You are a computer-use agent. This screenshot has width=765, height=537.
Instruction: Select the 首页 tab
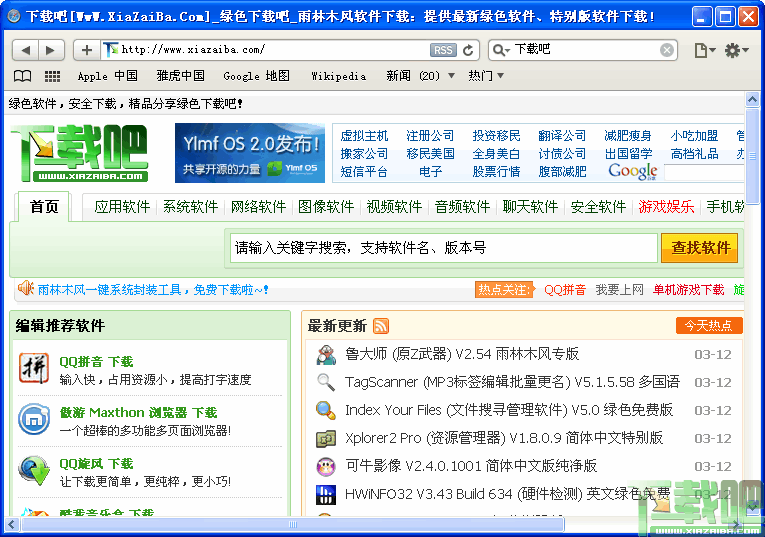click(44, 207)
